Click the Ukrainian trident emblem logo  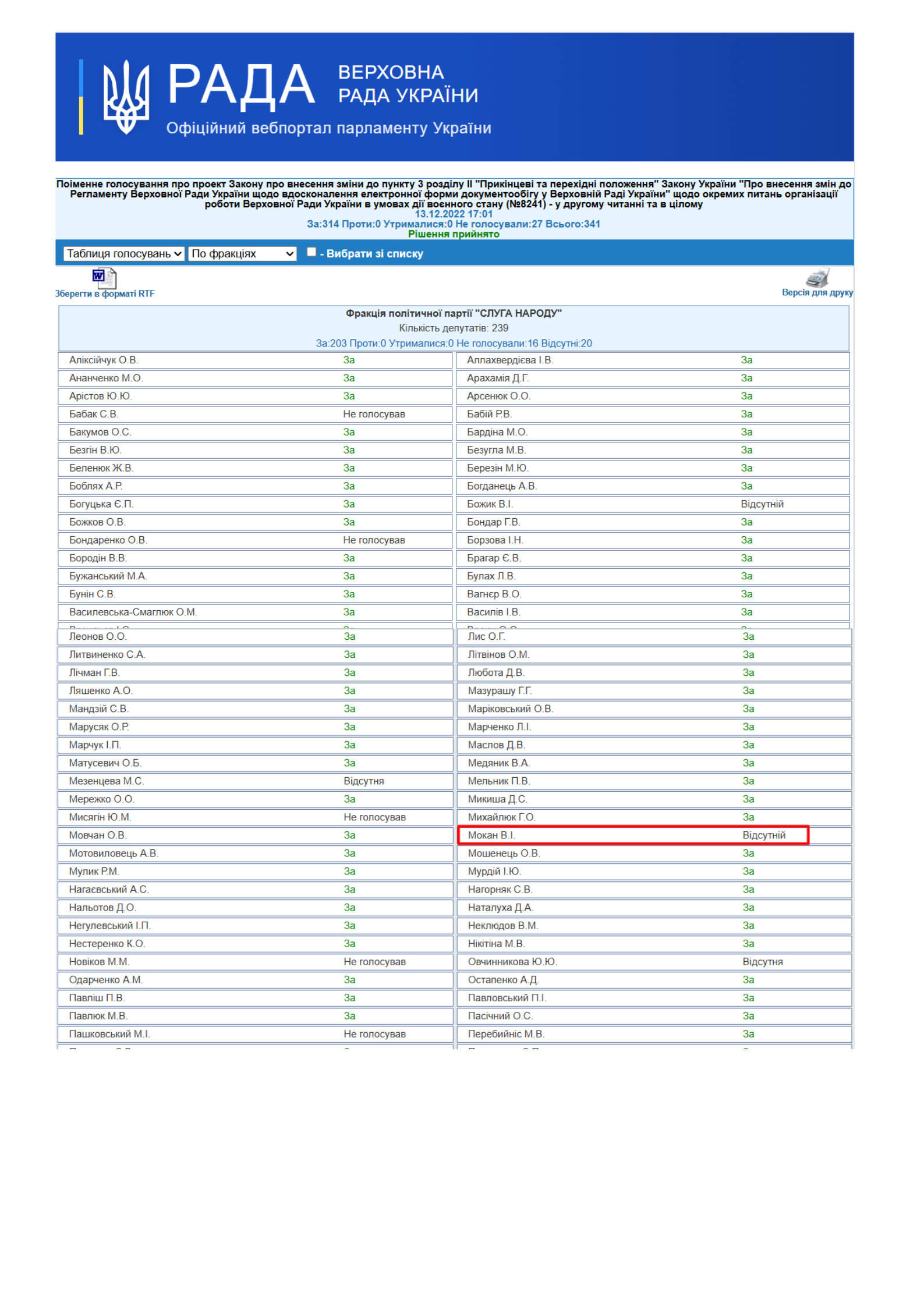[126, 97]
